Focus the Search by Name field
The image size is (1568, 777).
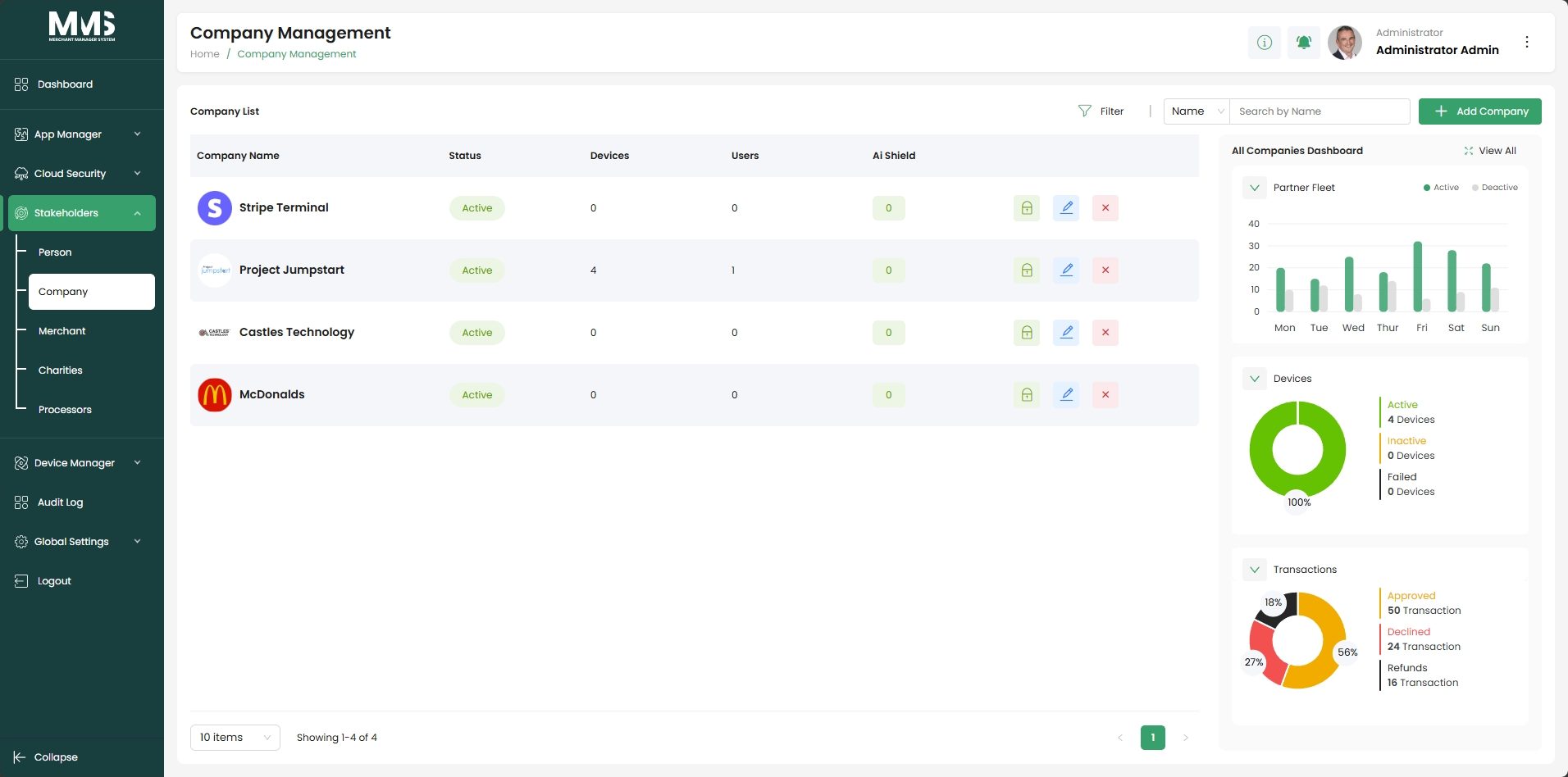[1320, 111]
